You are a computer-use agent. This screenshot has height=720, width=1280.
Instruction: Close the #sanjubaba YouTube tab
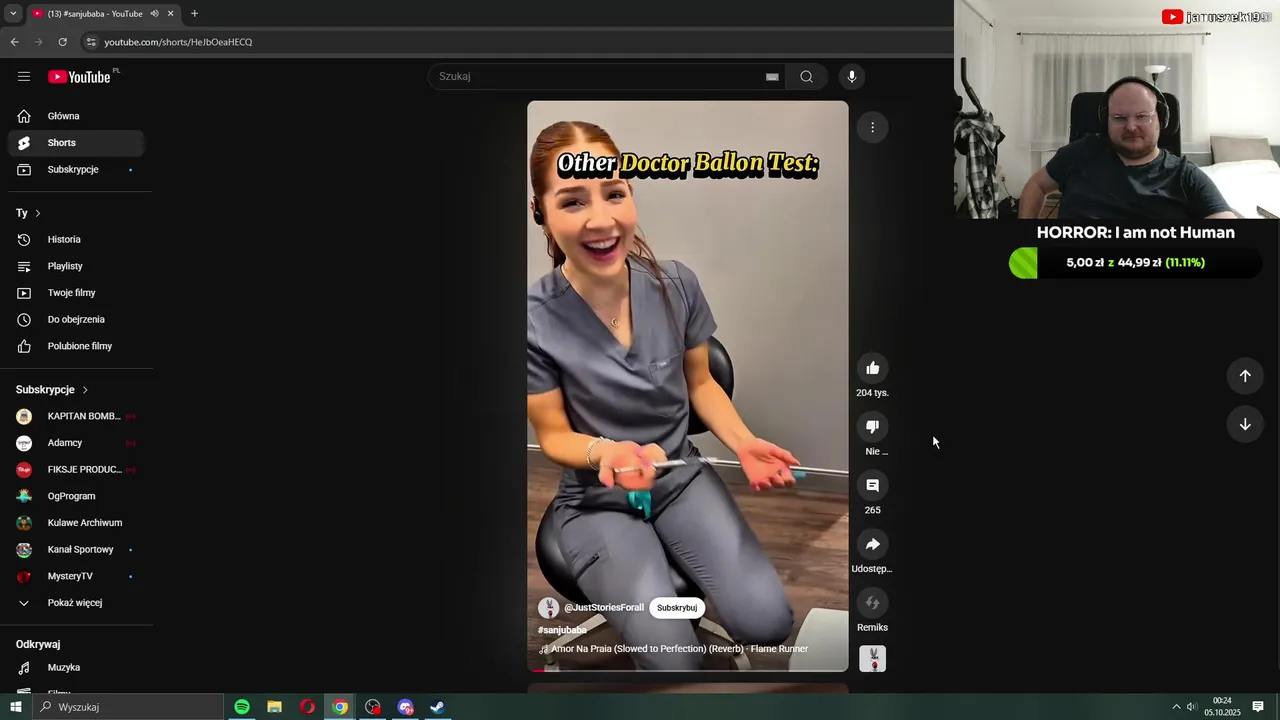(x=171, y=14)
